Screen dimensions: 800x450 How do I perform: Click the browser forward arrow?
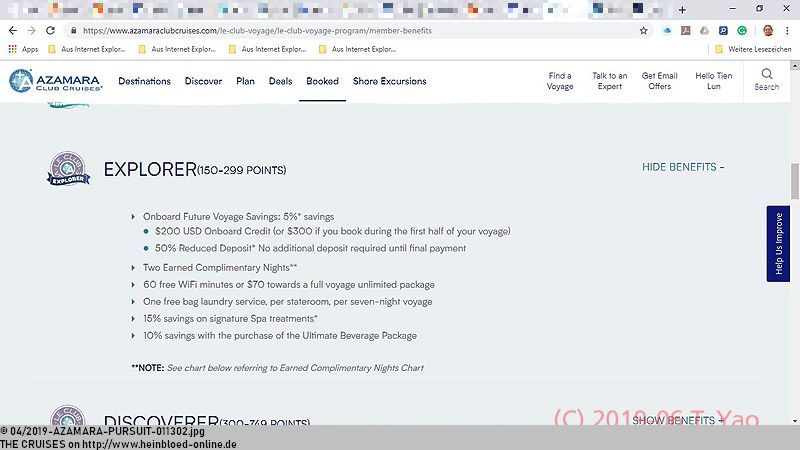click(32, 31)
